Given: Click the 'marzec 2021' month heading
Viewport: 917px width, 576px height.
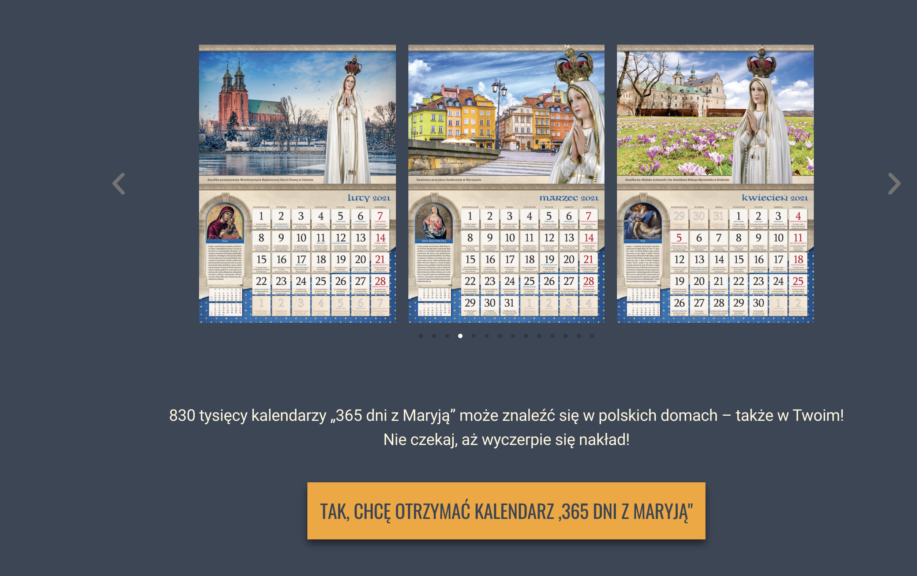Looking at the screenshot, I should [569, 198].
